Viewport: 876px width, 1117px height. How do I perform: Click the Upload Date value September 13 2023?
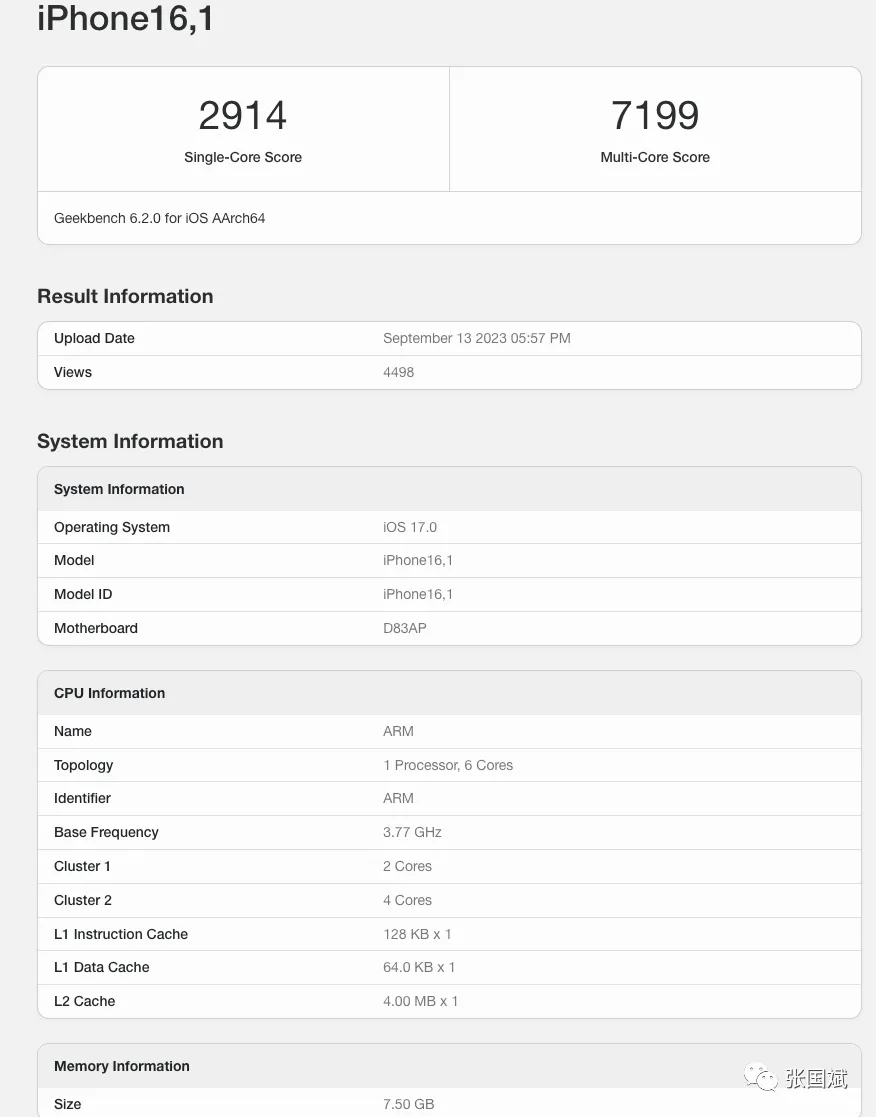pos(476,338)
